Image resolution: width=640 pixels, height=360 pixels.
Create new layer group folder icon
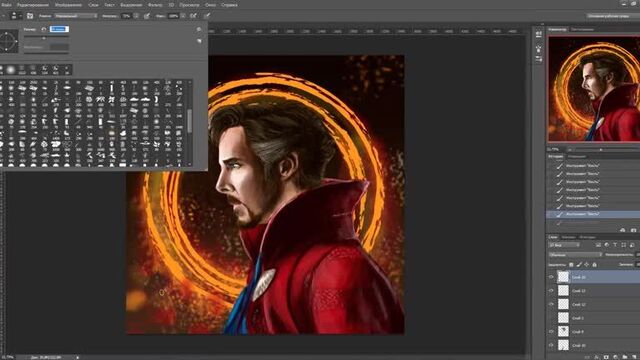(624, 357)
